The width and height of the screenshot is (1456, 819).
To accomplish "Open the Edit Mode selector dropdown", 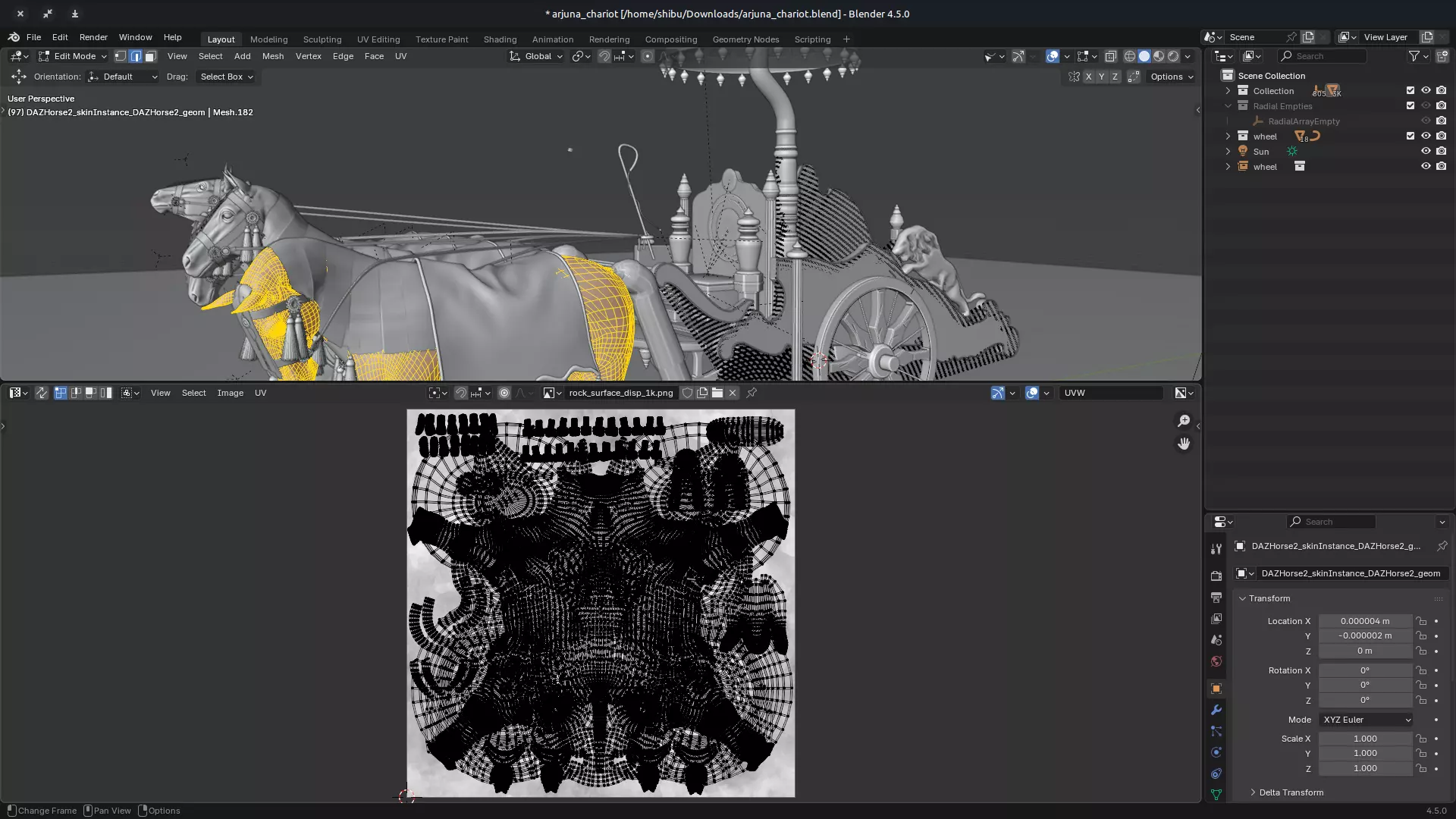I will 73,56.
